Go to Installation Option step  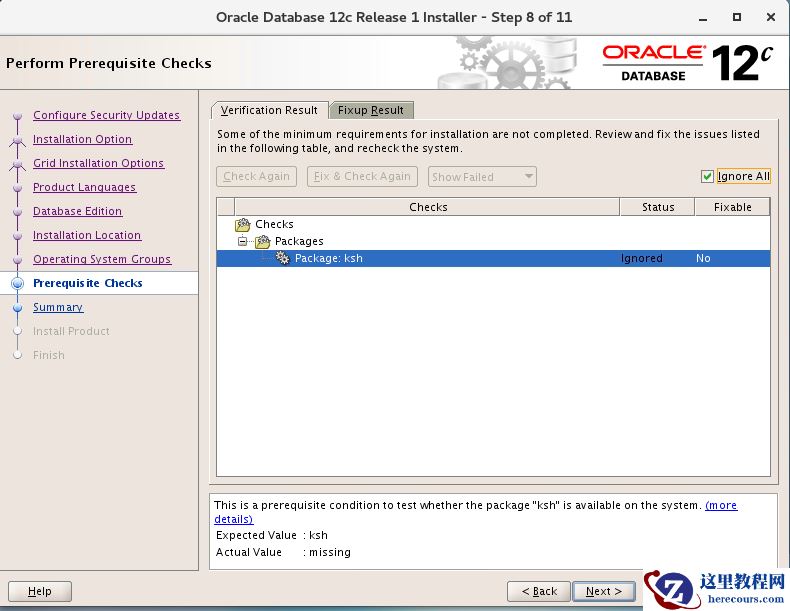83,140
